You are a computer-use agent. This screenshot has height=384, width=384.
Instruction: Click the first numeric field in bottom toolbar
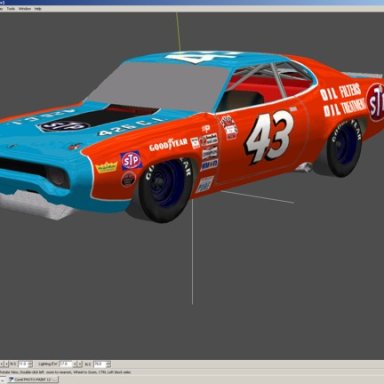23,364
